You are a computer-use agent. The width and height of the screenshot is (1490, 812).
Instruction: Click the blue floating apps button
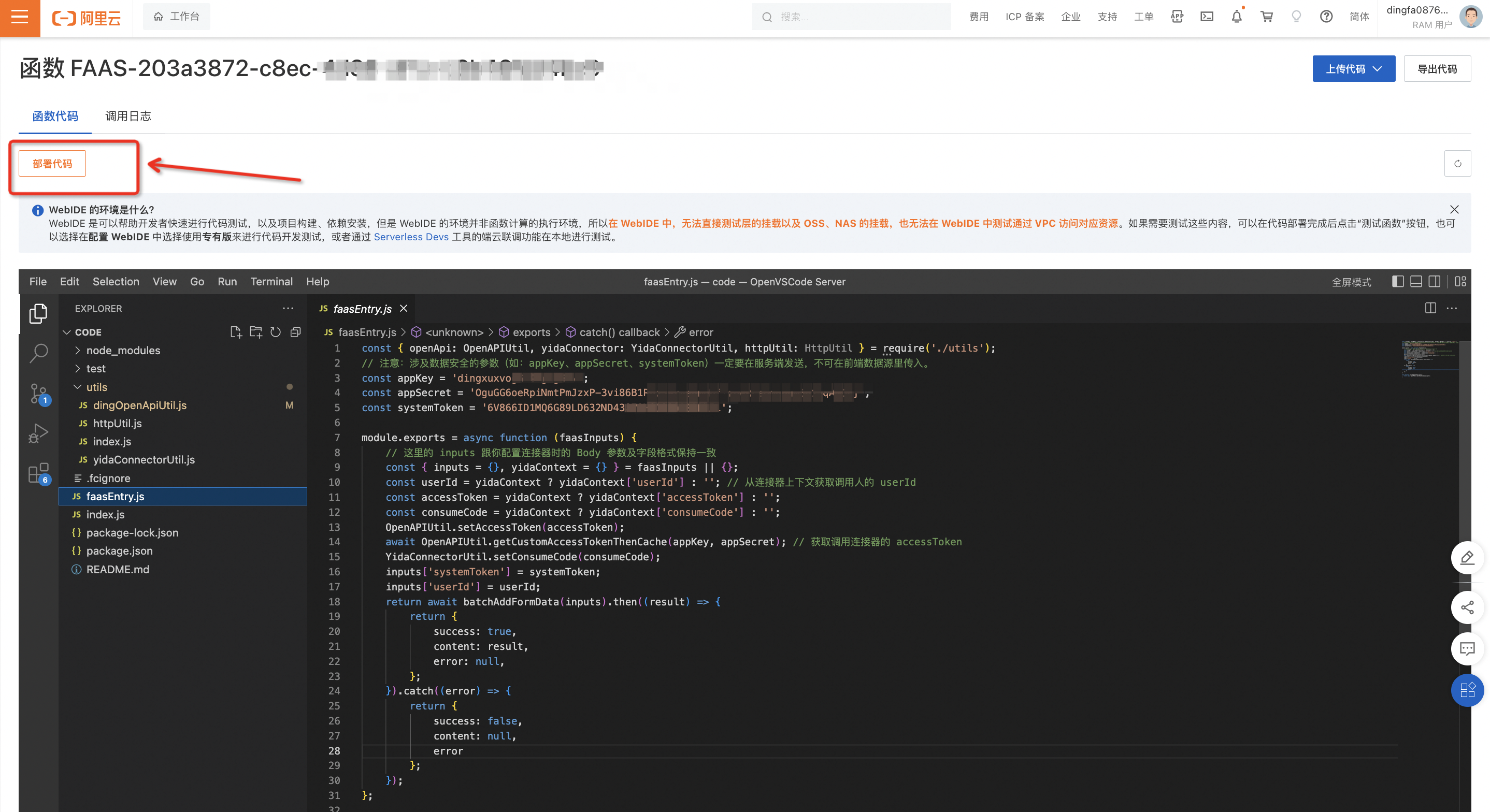[1467, 690]
